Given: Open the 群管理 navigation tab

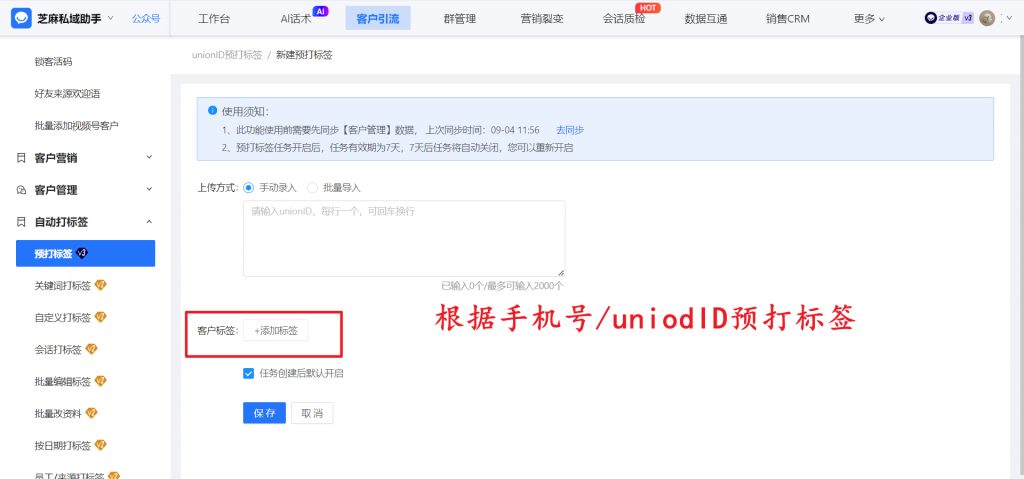Looking at the screenshot, I should click(459, 18).
